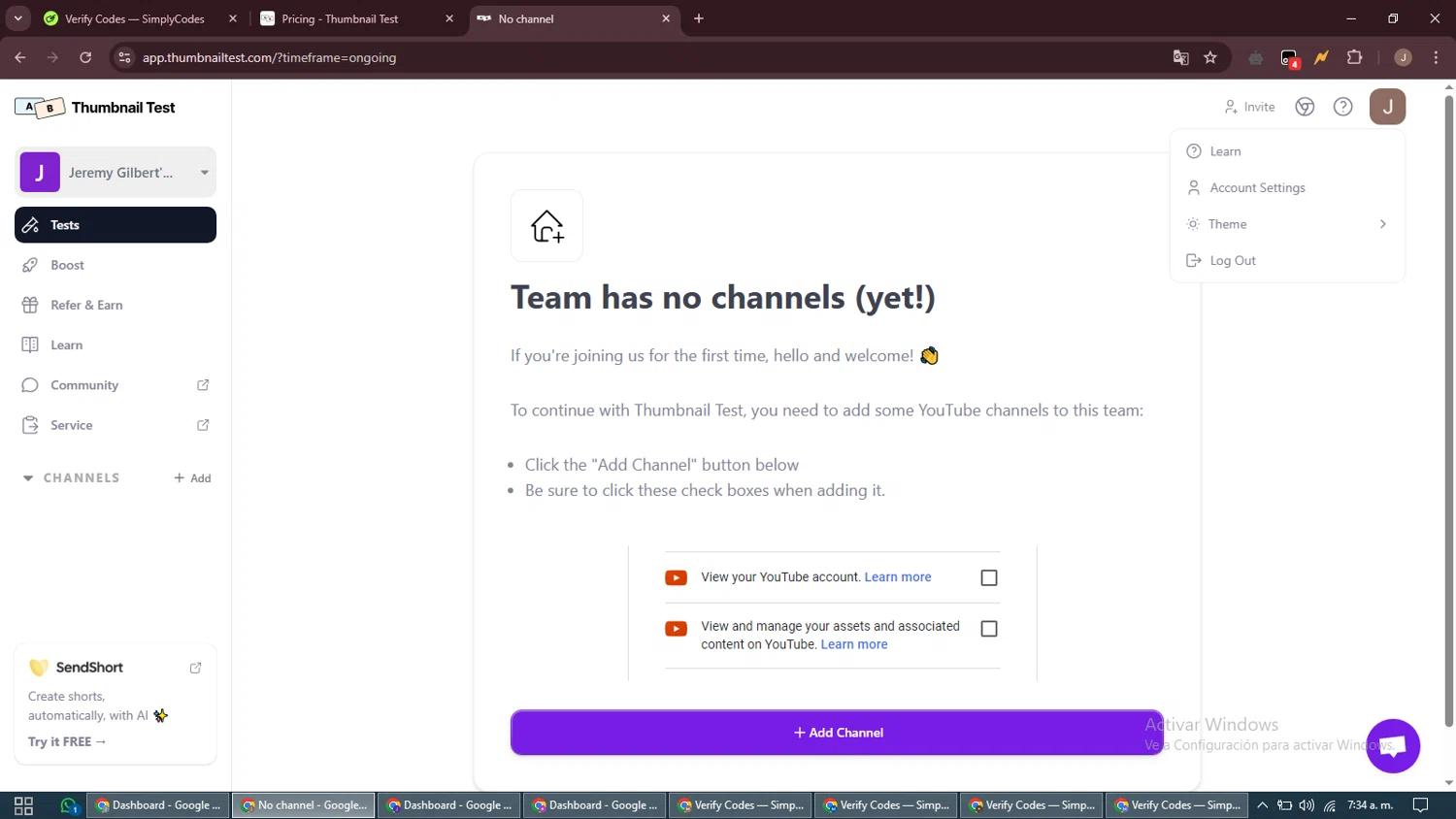
Task: Open a new browser tab
Action: [x=699, y=18]
